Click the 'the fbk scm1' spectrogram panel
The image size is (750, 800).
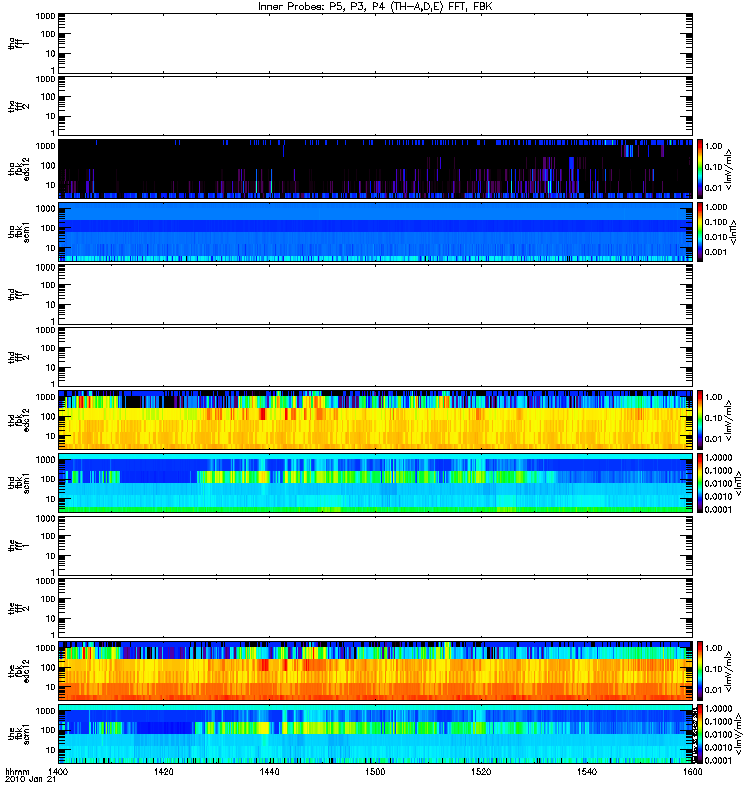pos(376,734)
